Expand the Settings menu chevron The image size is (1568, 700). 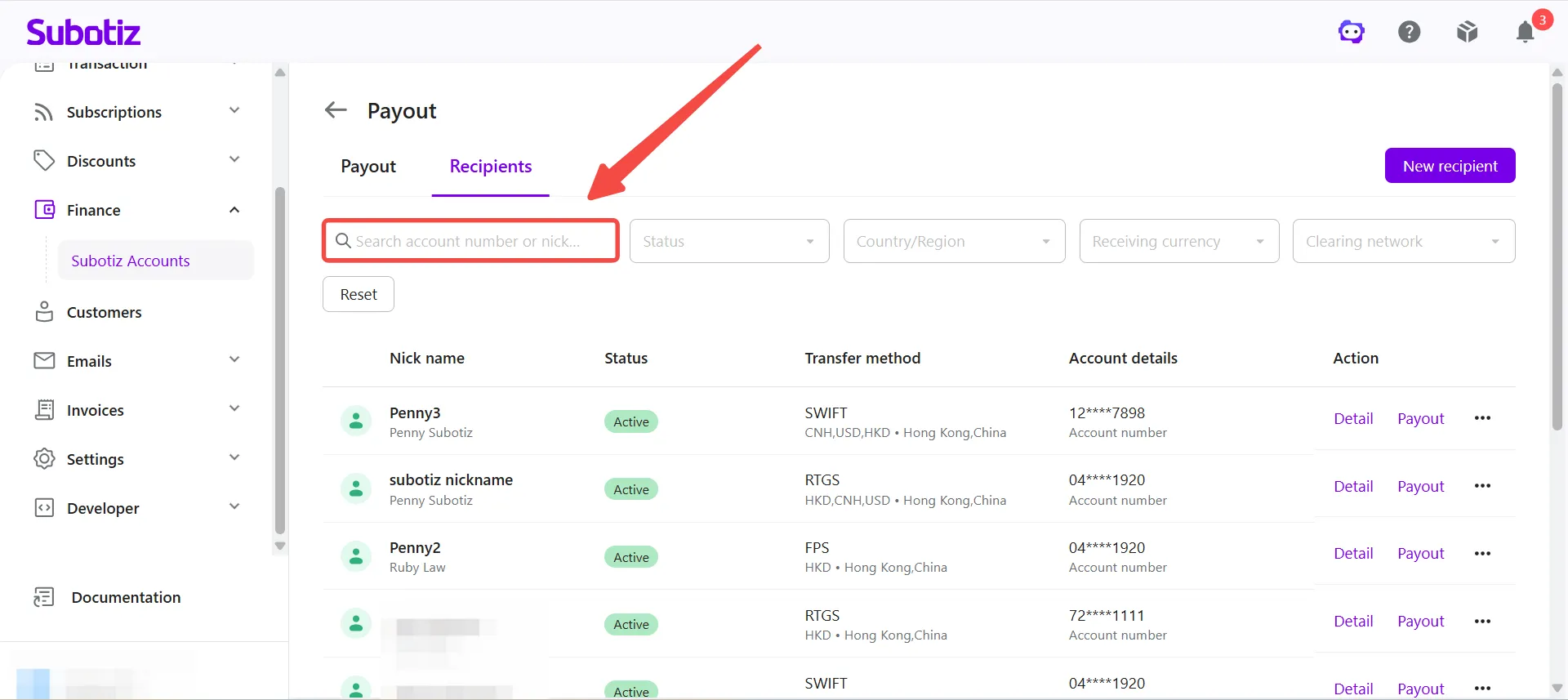click(x=234, y=457)
